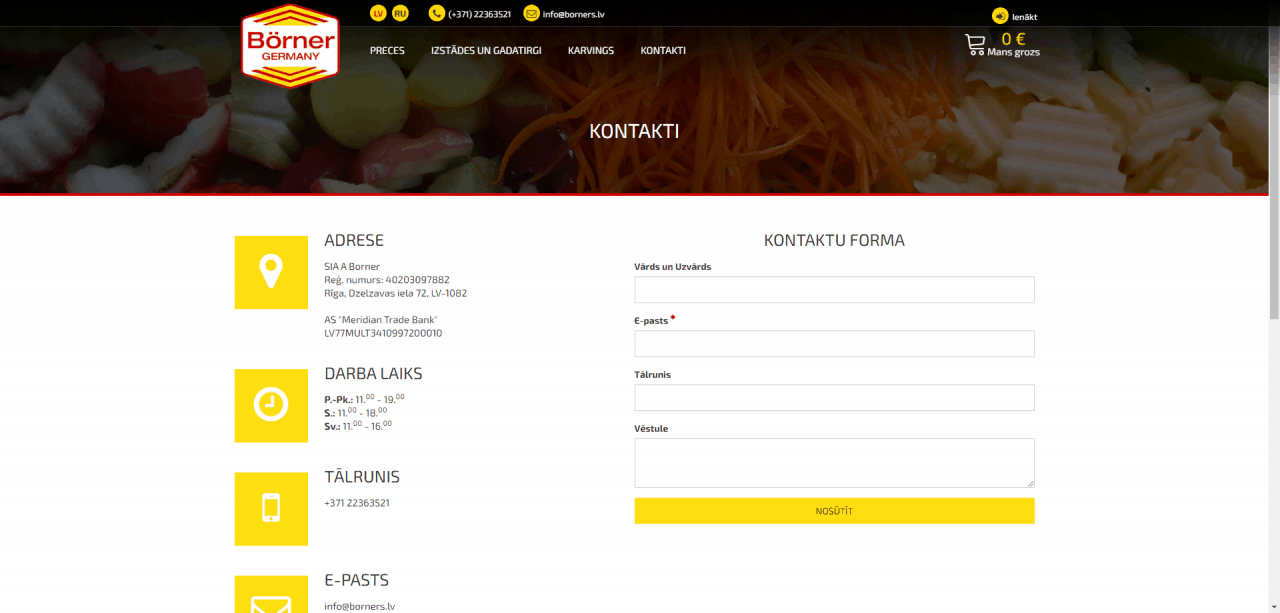Click the "SIA A Borner" text
1280x613 pixels.
pyautogui.click(x=352, y=266)
